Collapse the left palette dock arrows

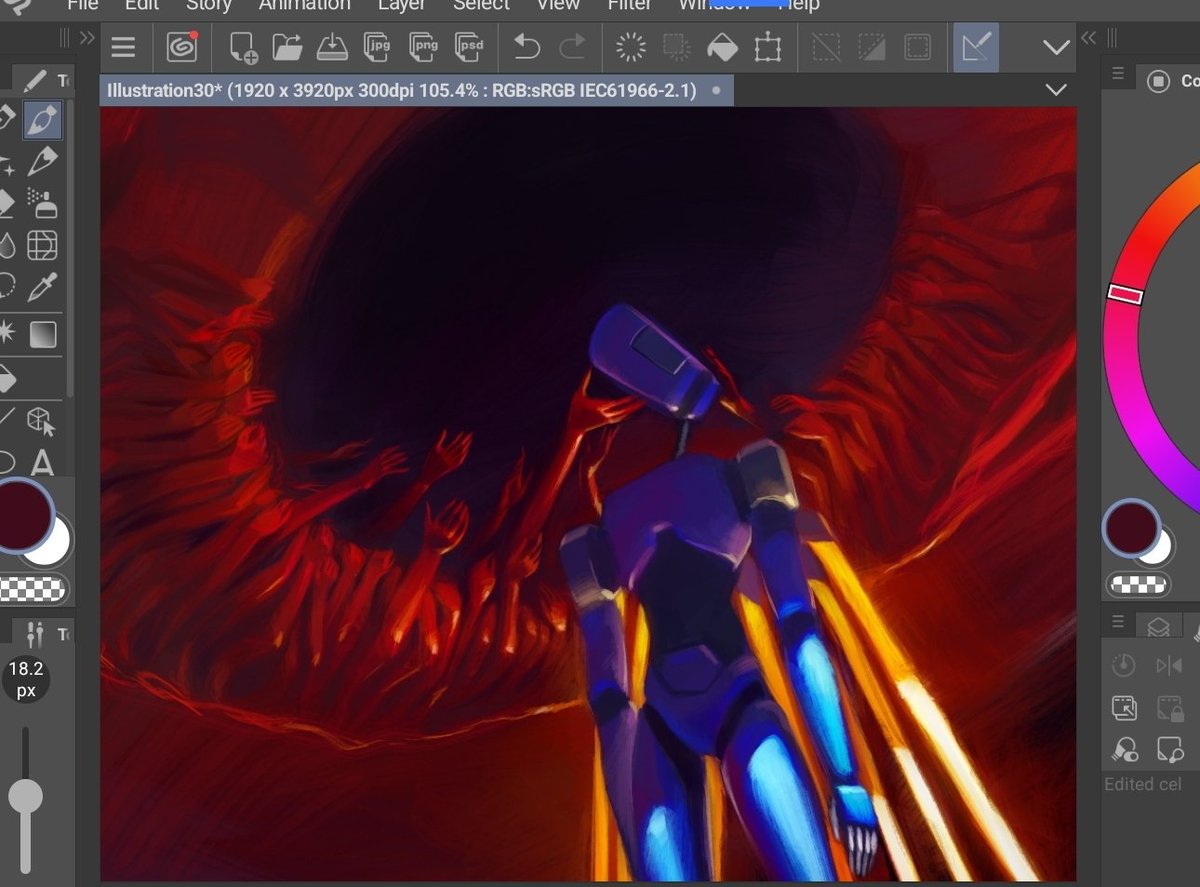click(86, 38)
